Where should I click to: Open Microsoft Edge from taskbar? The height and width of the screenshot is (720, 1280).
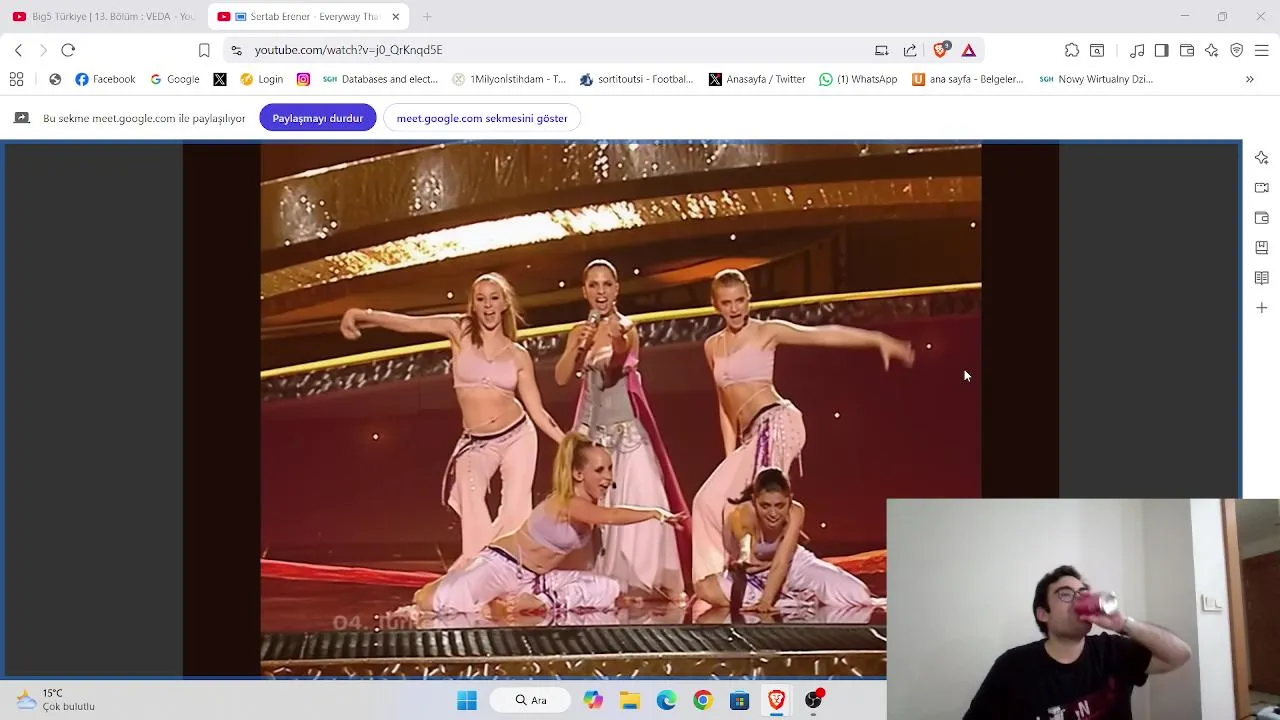[x=666, y=700]
